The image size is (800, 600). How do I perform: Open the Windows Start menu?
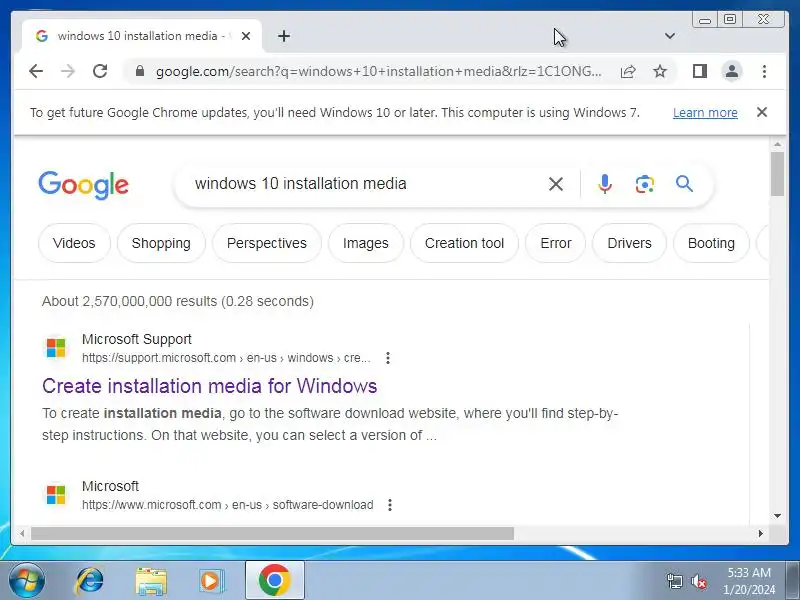coord(26,580)
